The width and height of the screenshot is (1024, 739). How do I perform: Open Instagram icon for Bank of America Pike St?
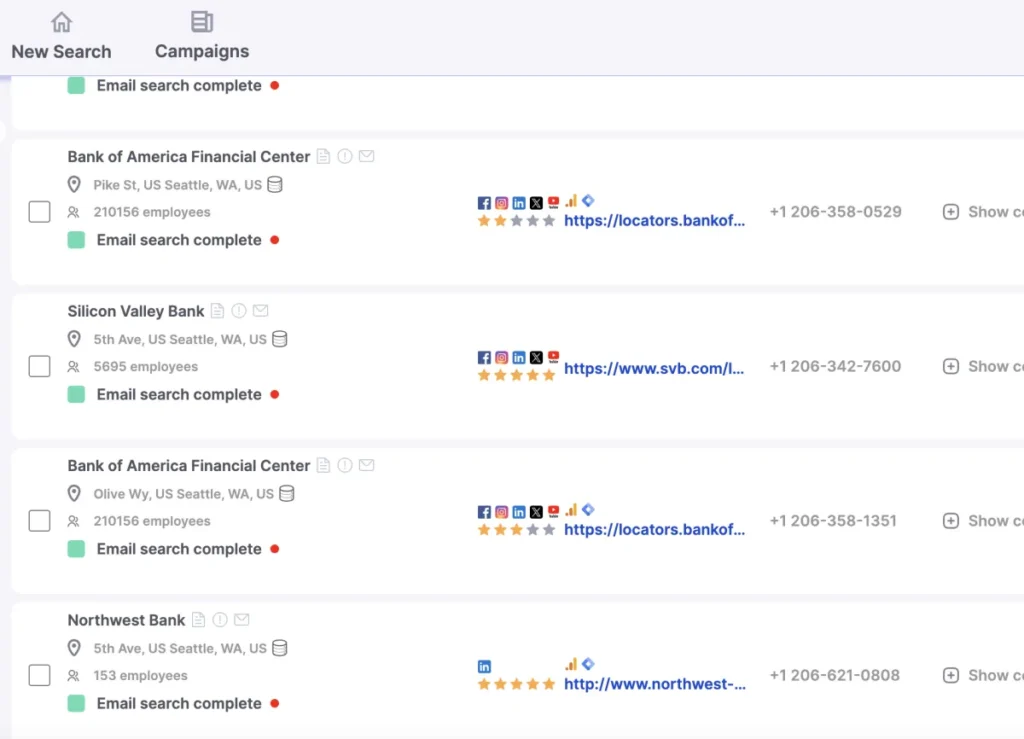(x=502, y=203)
